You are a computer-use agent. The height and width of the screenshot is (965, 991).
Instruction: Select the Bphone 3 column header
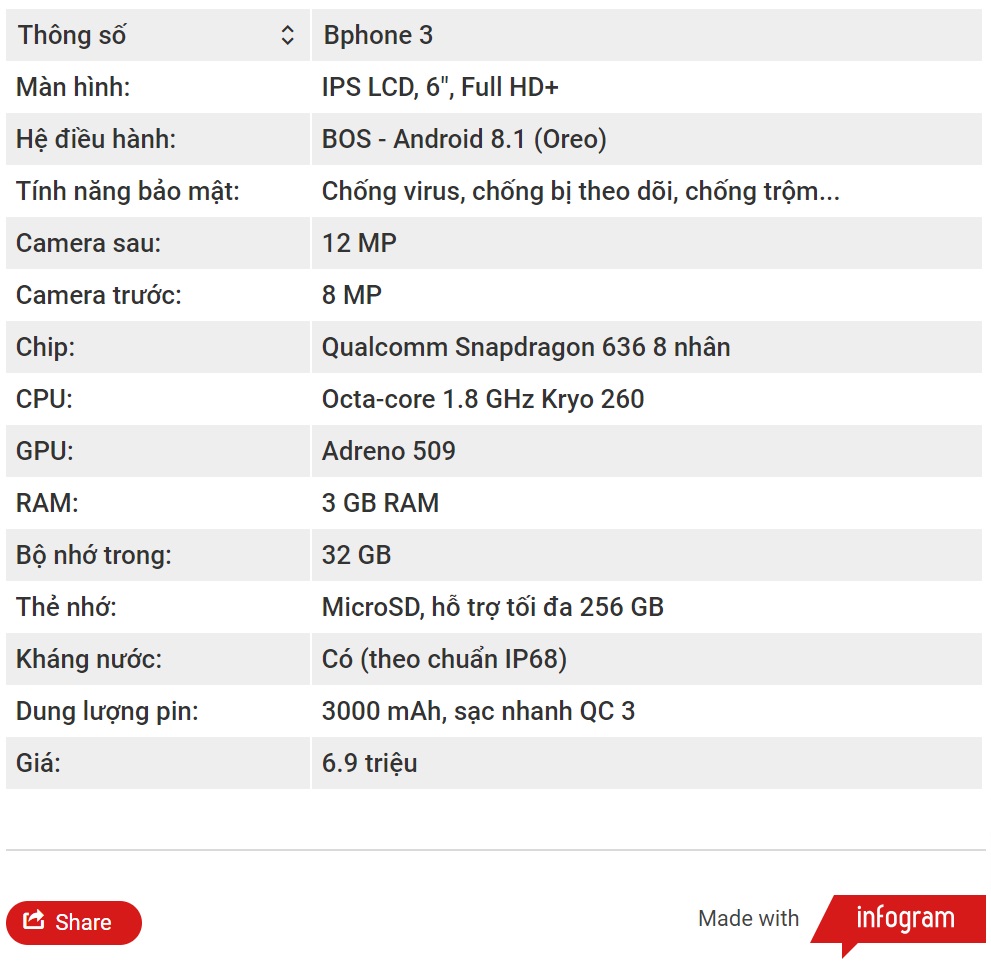click(x=647, y=35)
